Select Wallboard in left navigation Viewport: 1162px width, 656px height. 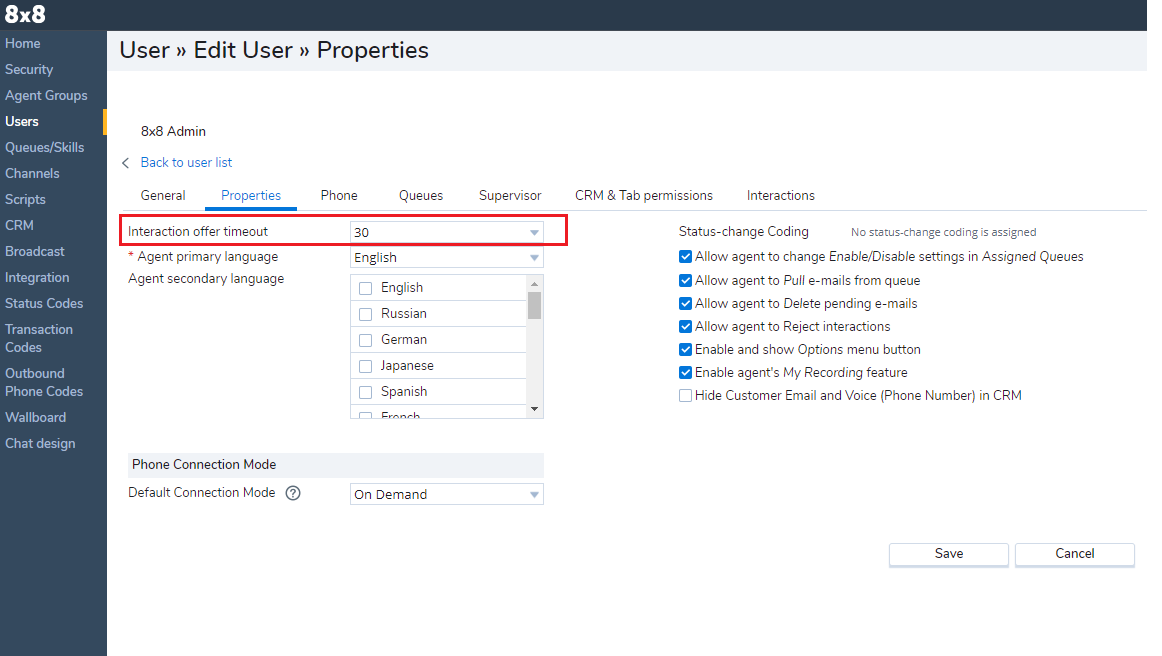(x=36, y=418)
